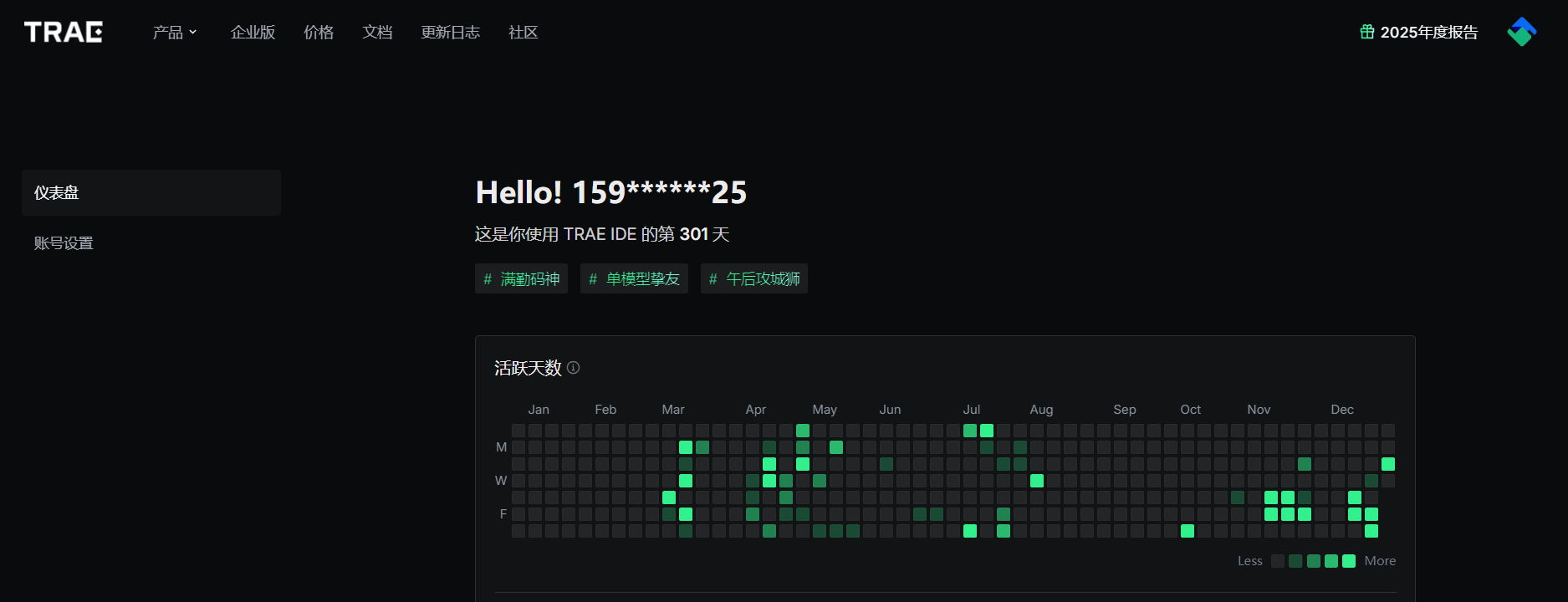This screenshot has width=1568, height=602.
Task: Click the Nov month label
Action: (x=1259, y=410)
